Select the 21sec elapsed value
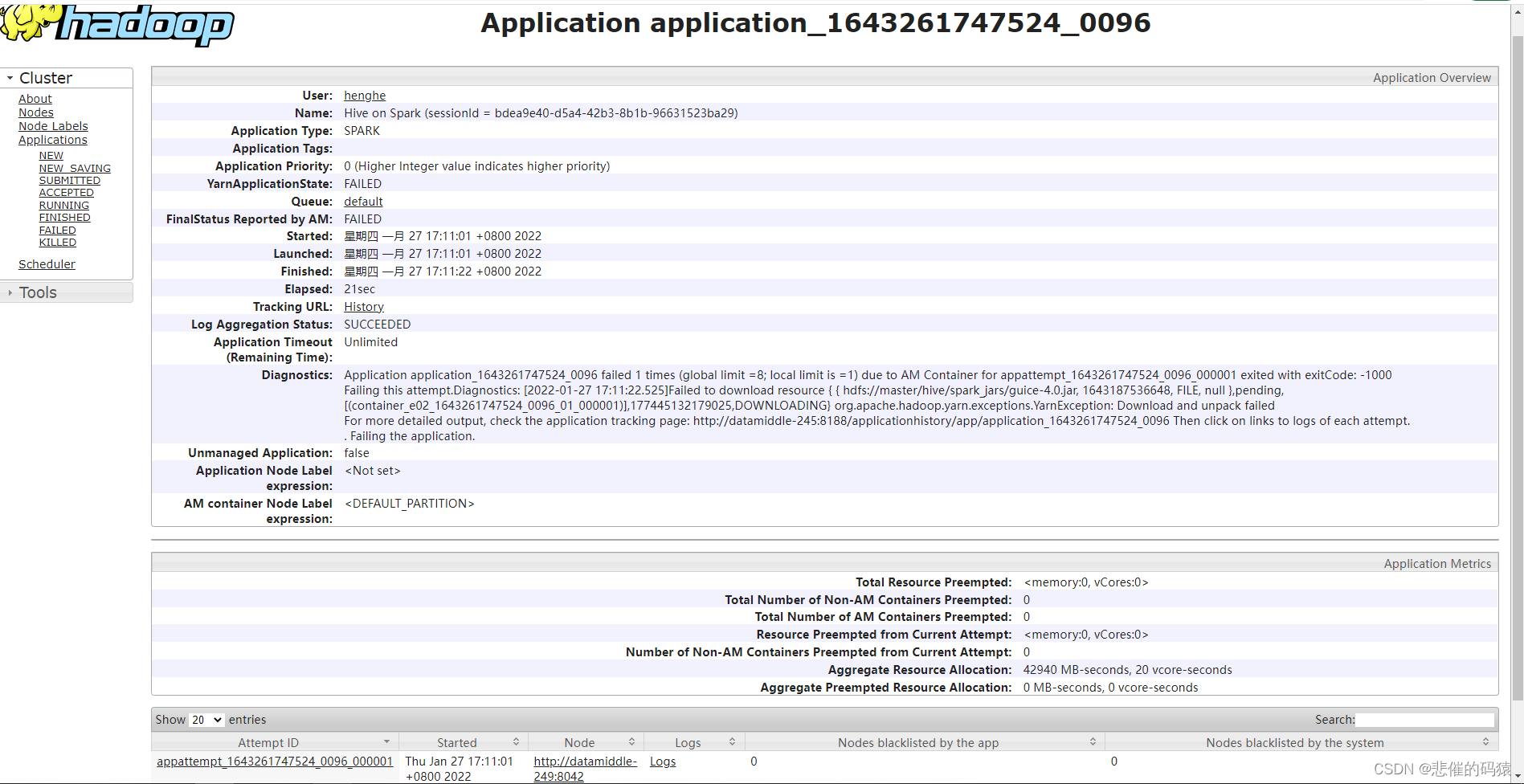 coord(360,289)
